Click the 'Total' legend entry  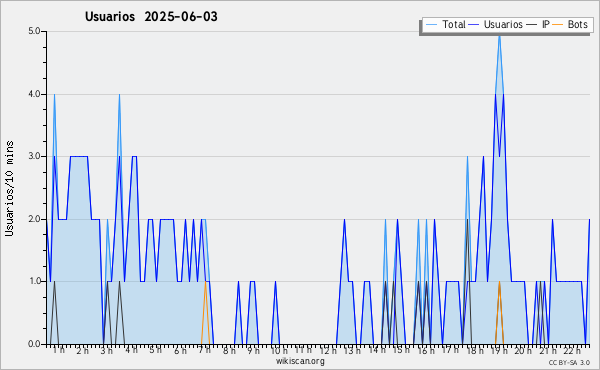click(x=445, y=25)
